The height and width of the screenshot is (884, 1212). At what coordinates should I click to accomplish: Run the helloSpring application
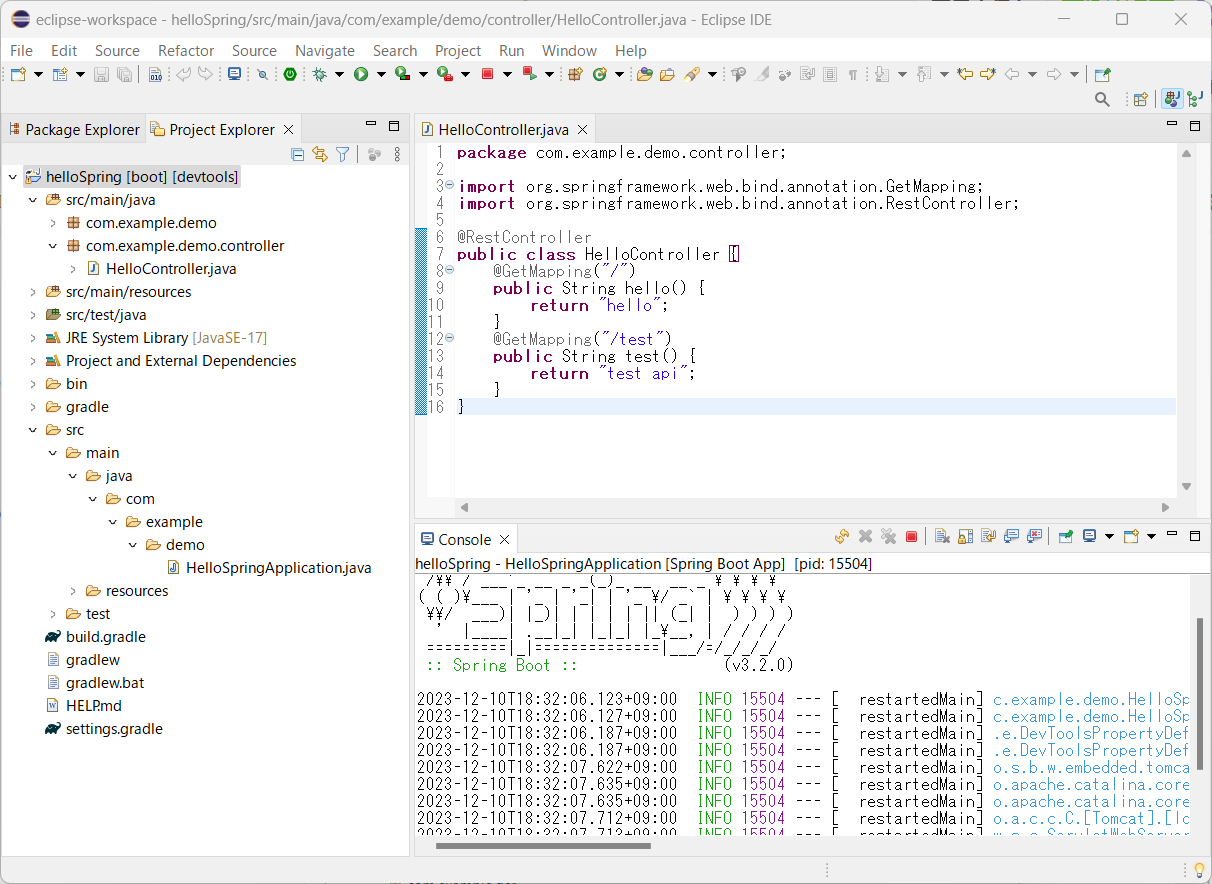361,74
